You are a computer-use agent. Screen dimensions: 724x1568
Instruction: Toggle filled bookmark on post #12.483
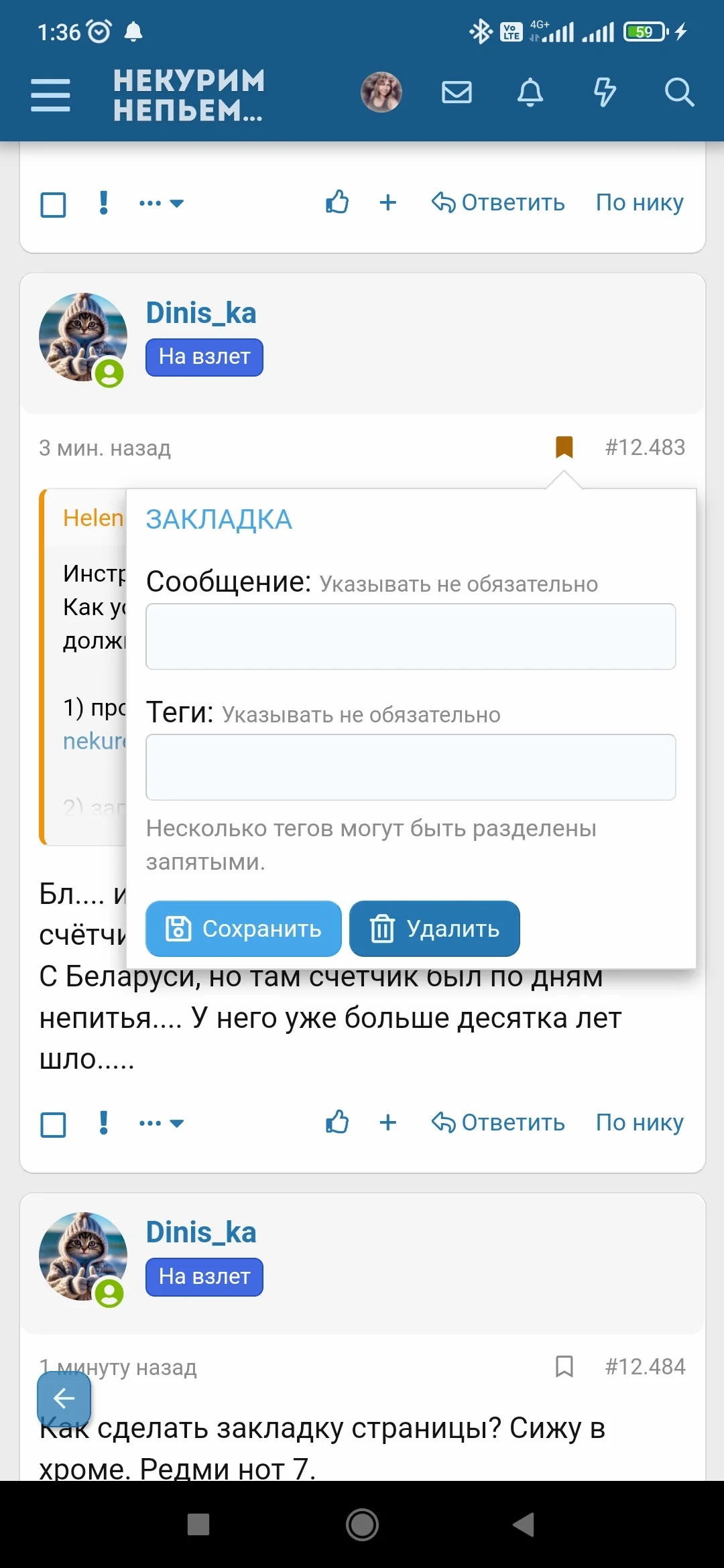(x=564, y=447)
